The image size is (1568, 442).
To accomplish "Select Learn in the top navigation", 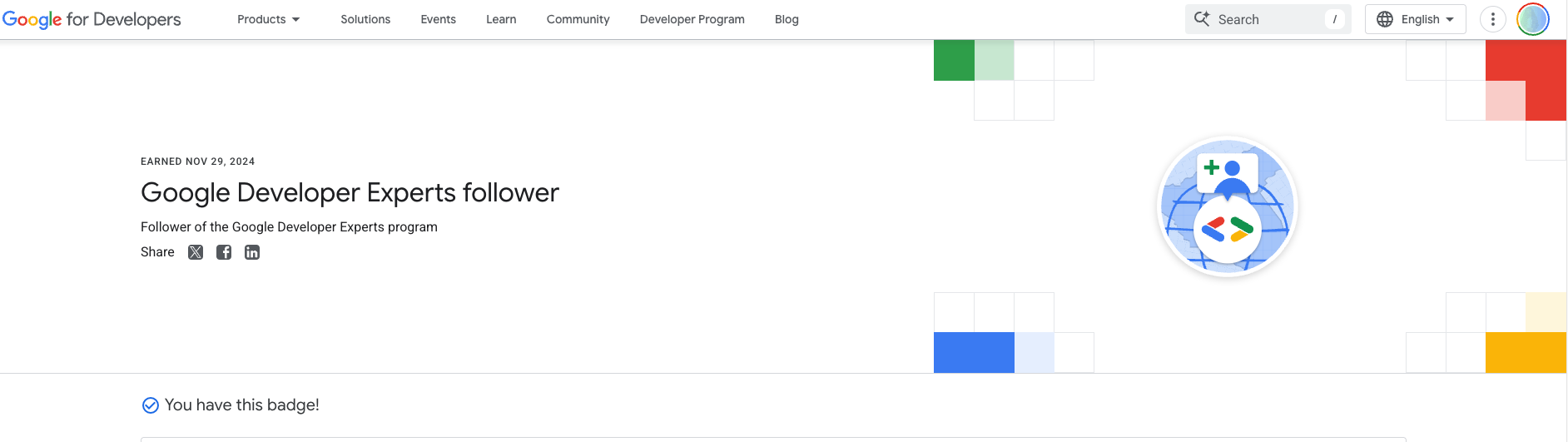I will (501, 19).
